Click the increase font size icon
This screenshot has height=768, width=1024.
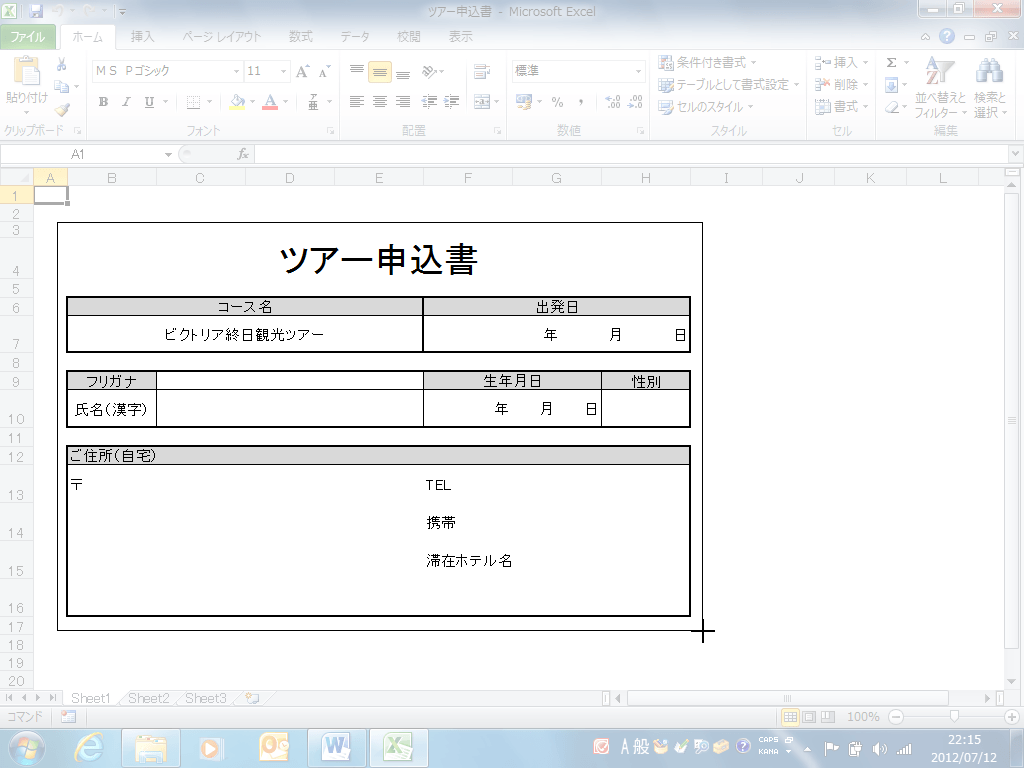pyautogui.click(x=304, y=72)
